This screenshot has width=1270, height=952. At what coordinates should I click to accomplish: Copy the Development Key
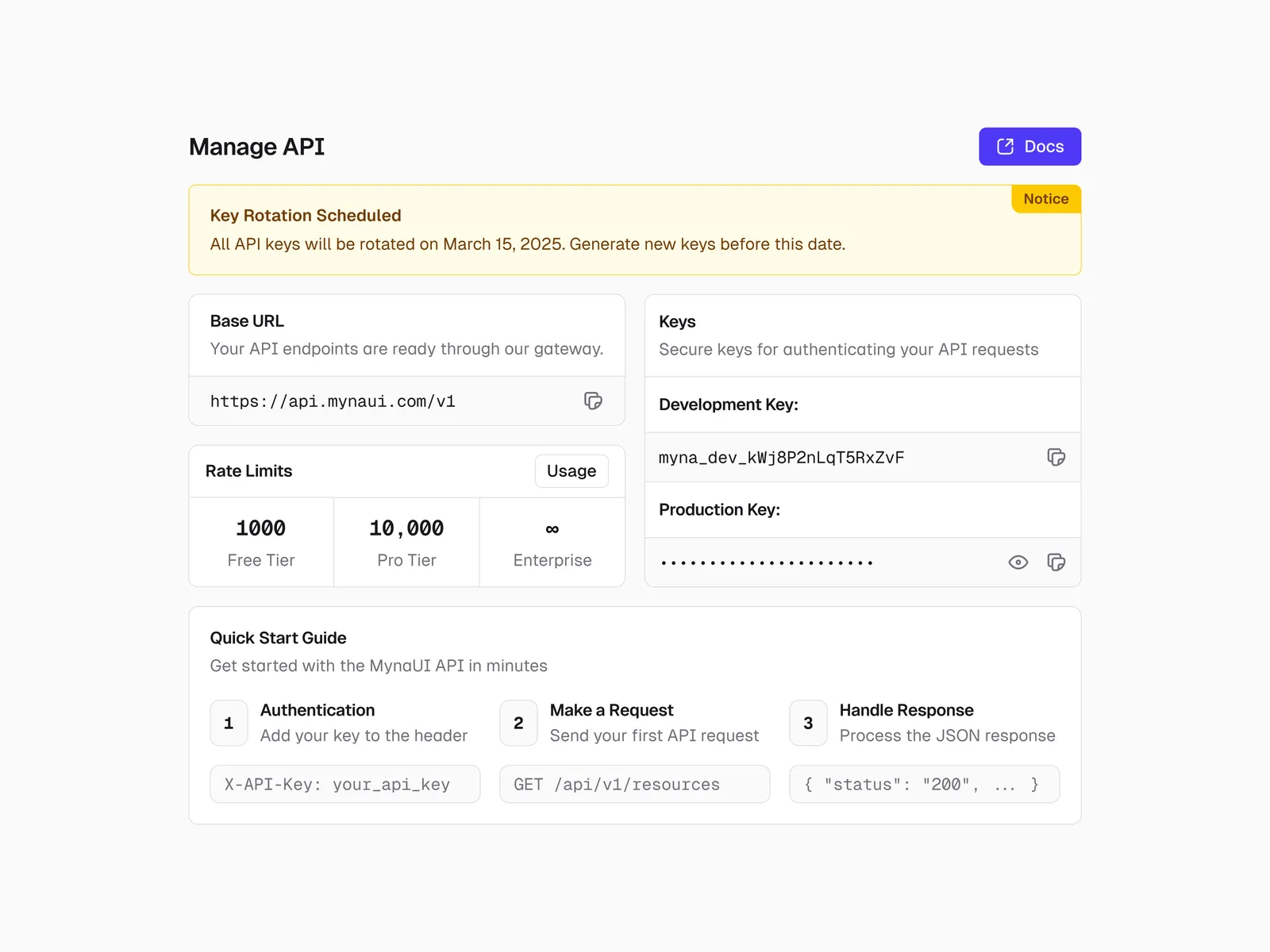tap(1056, 457)
